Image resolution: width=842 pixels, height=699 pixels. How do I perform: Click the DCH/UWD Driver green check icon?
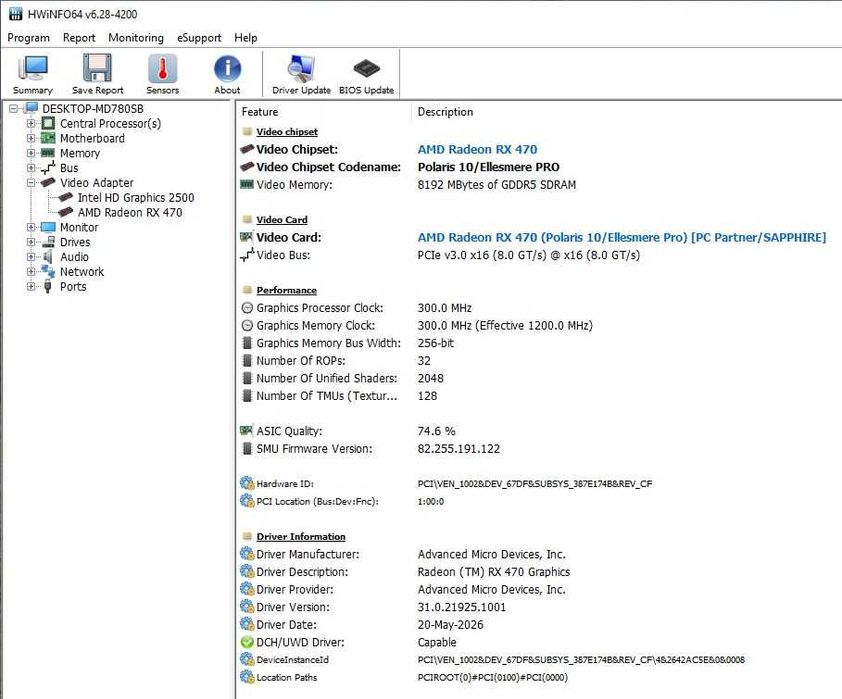click(247, 642)
